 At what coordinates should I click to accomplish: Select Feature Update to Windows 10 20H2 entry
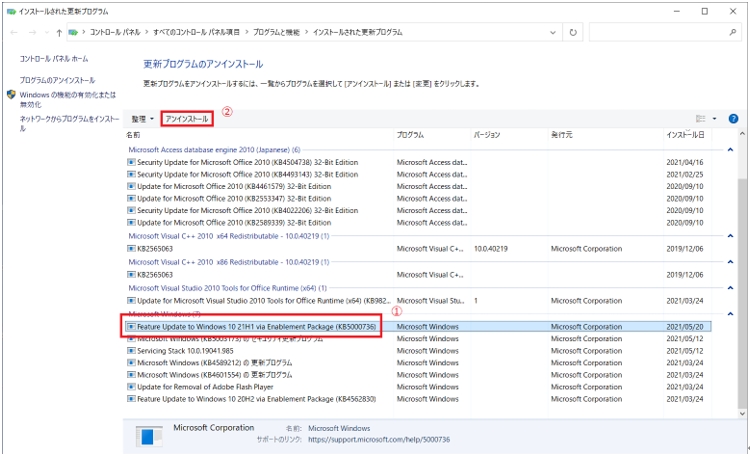[x=418, y=399]
